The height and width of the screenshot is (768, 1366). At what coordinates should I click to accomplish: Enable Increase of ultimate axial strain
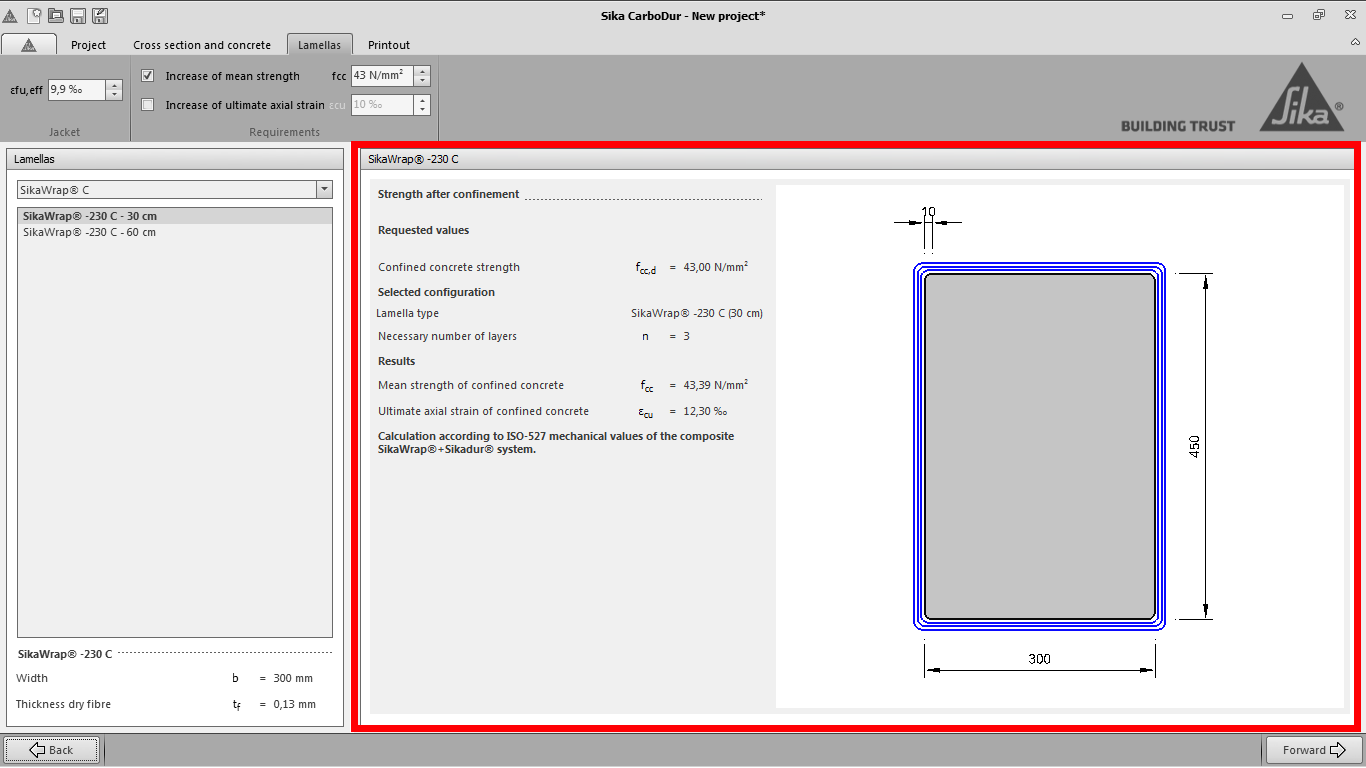point(148,105)
